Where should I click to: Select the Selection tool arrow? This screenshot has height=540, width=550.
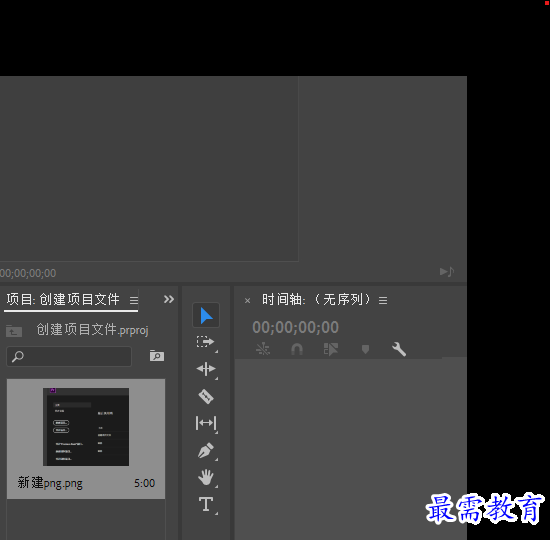pyautogui.click(x=206, y=315)
